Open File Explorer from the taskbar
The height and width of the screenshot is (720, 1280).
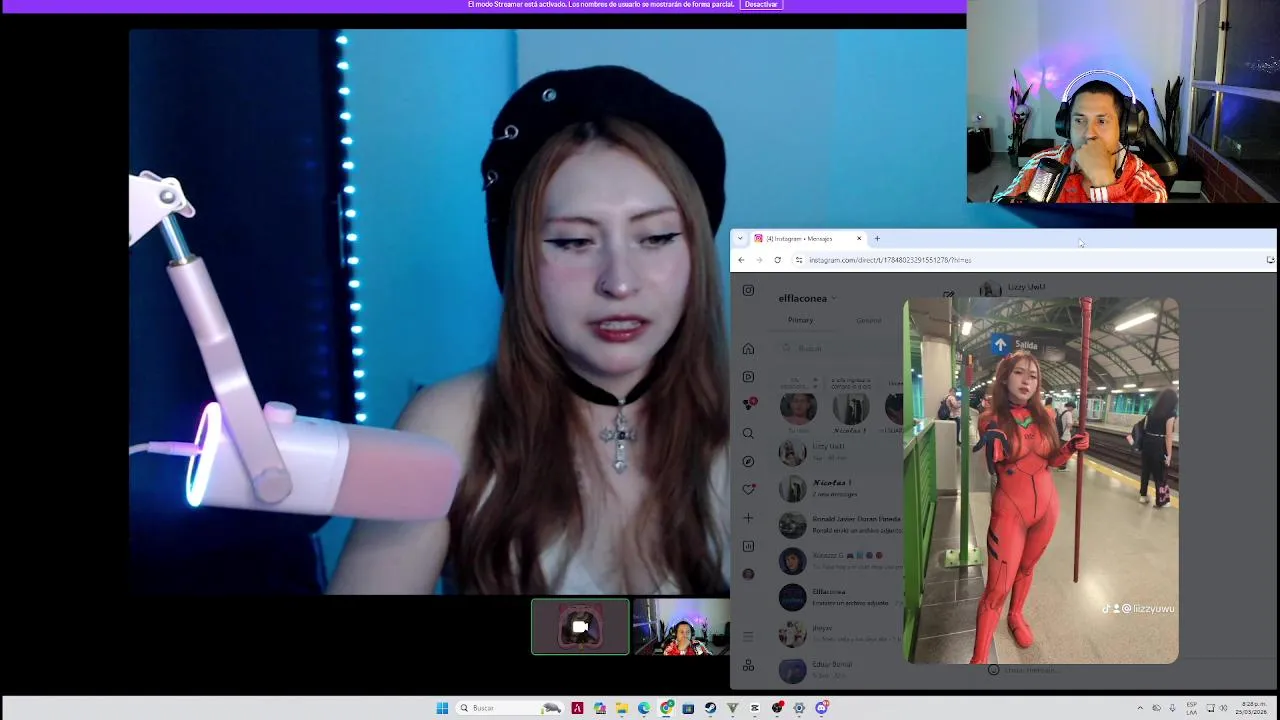pyautogui.click(x=621, y=708)
